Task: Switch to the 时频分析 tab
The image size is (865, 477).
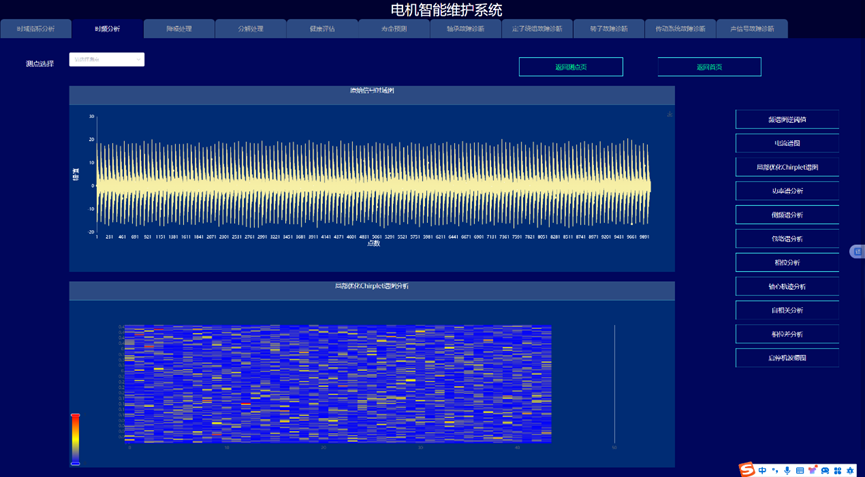Action: 107,29
